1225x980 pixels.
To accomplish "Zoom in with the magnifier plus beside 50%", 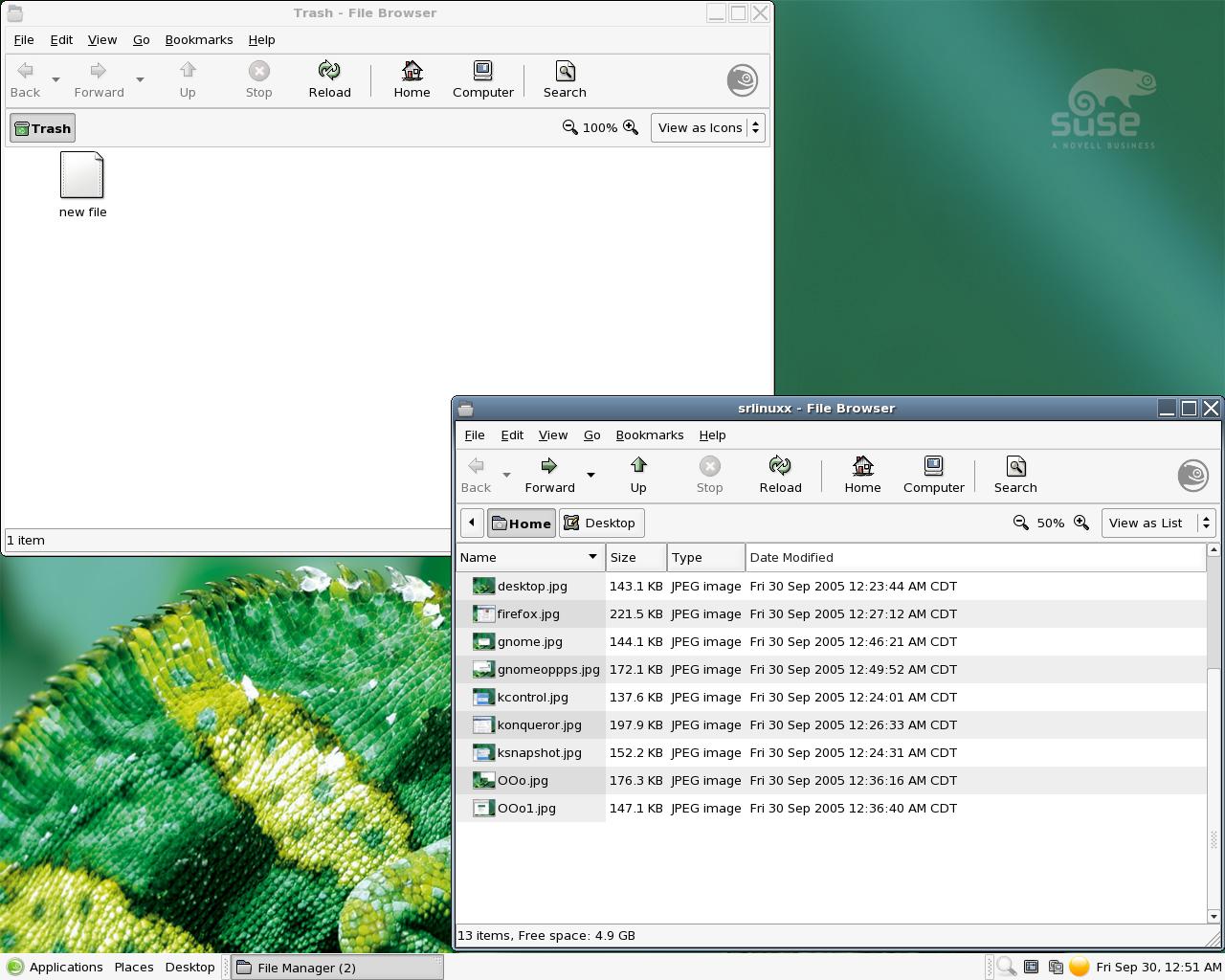I will pyautogui.click(x=1081, y=523).
